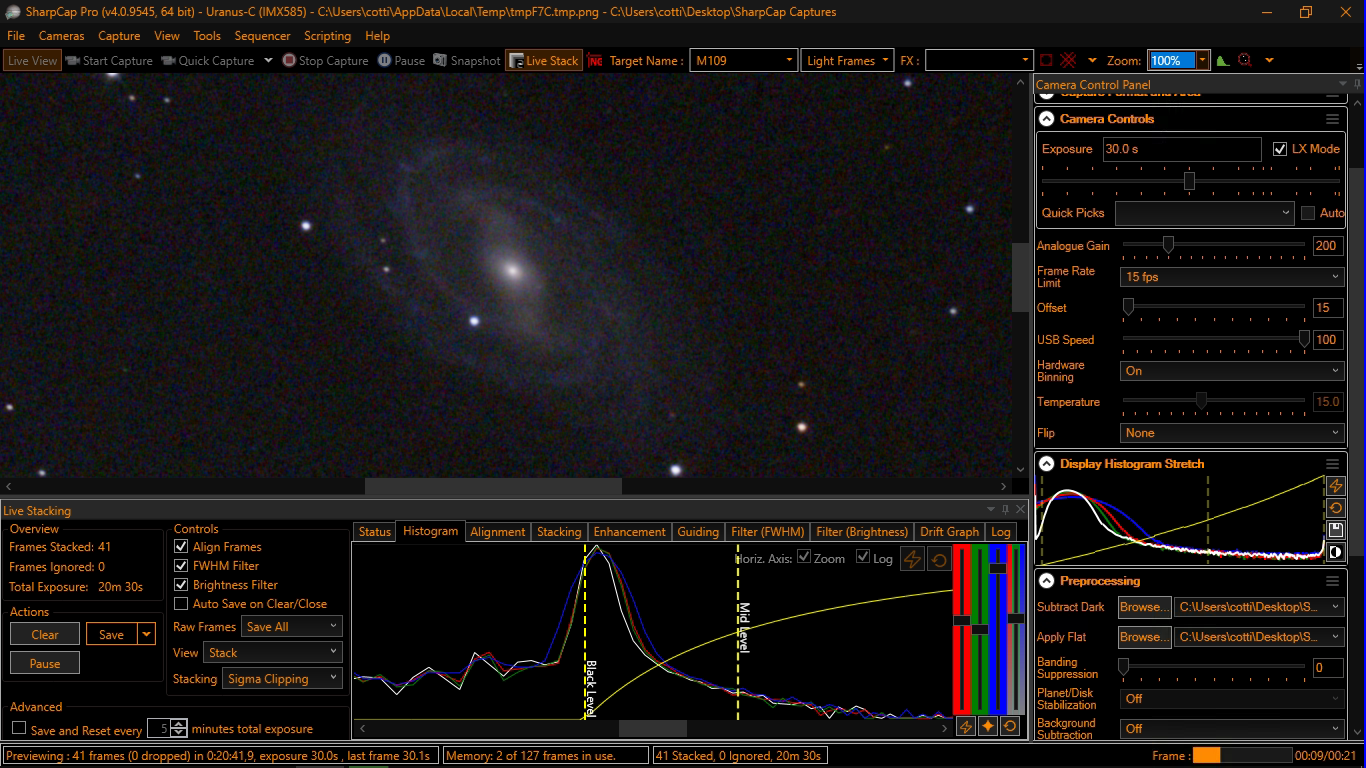Viewport: 1366px width, 768px height.
Task: Open the Stacking algorithm dropdown showing Sigma Clipping
Action: pyautogui.click(x=282, y=679)
